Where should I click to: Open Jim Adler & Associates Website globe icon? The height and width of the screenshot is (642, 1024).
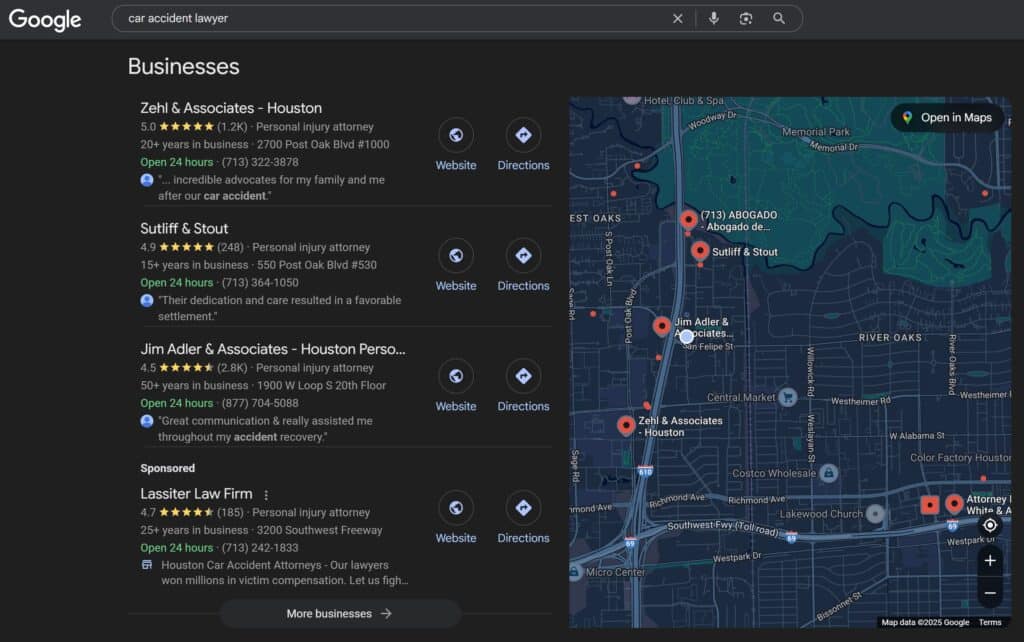tap(456, 376)
